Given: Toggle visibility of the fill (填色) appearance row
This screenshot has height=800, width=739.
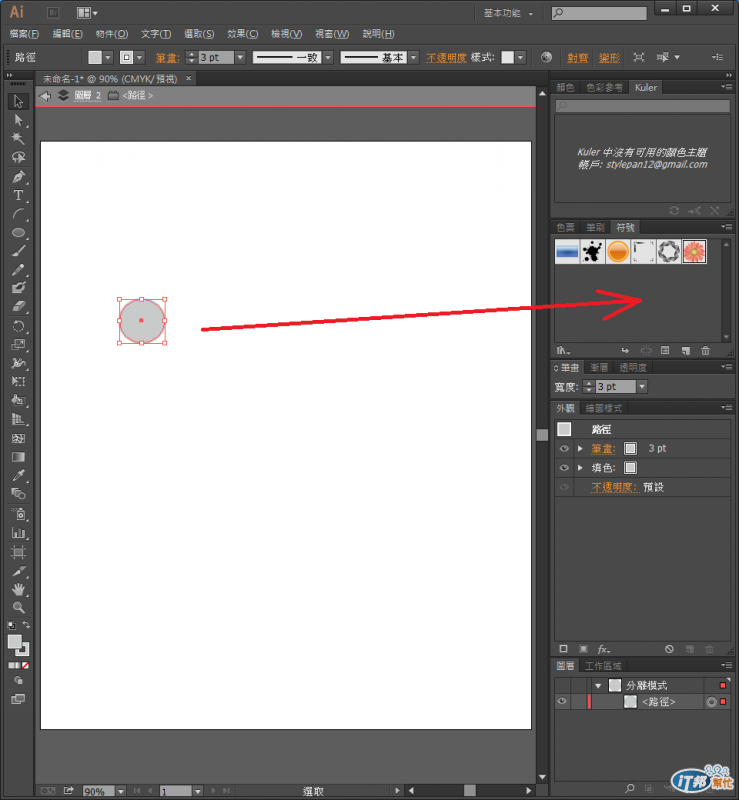Looking at the screenshot, I should [564, 468].
